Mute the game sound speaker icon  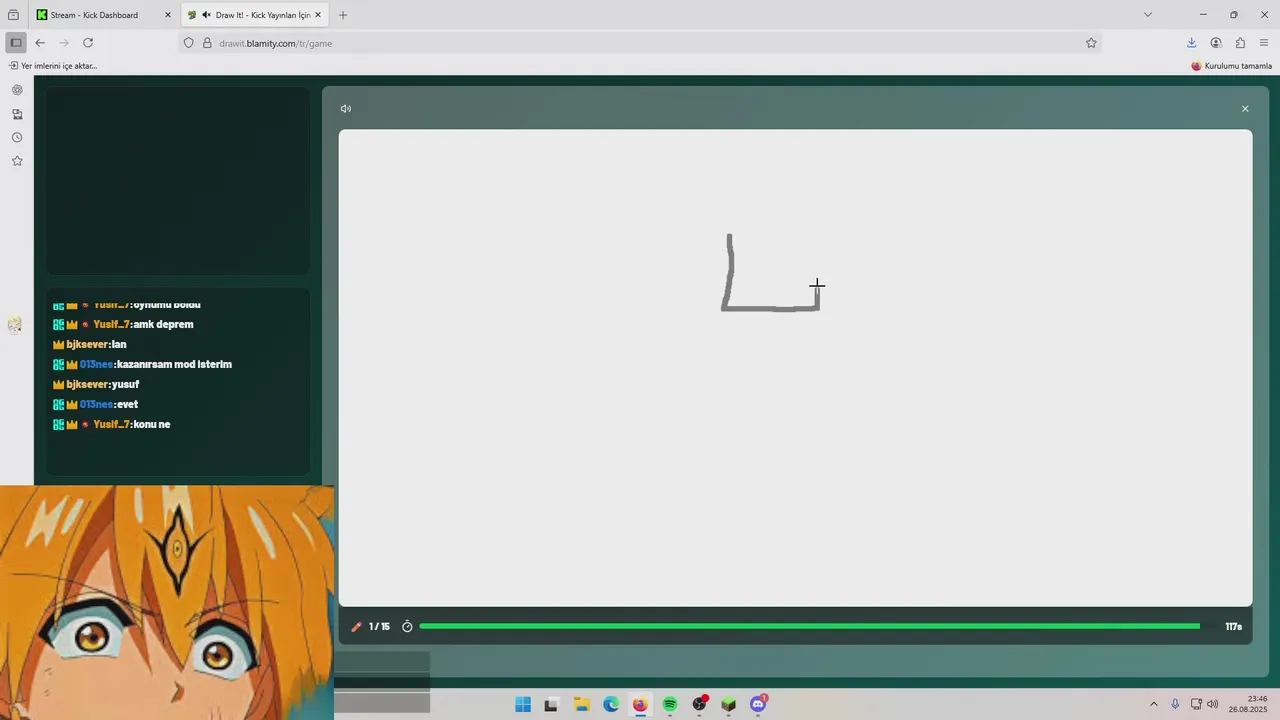346,109
